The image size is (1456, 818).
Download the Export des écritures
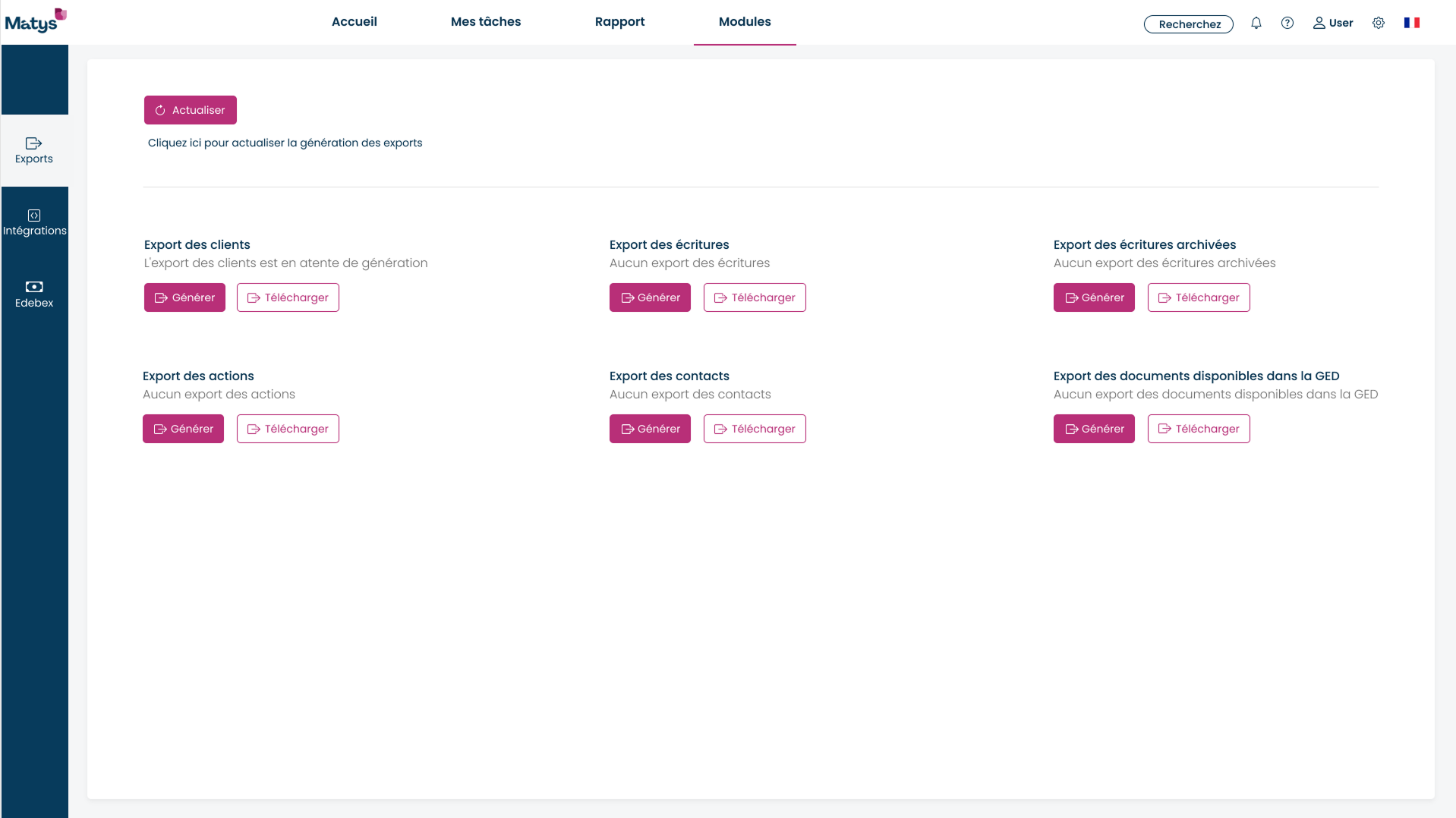(754, 297)
